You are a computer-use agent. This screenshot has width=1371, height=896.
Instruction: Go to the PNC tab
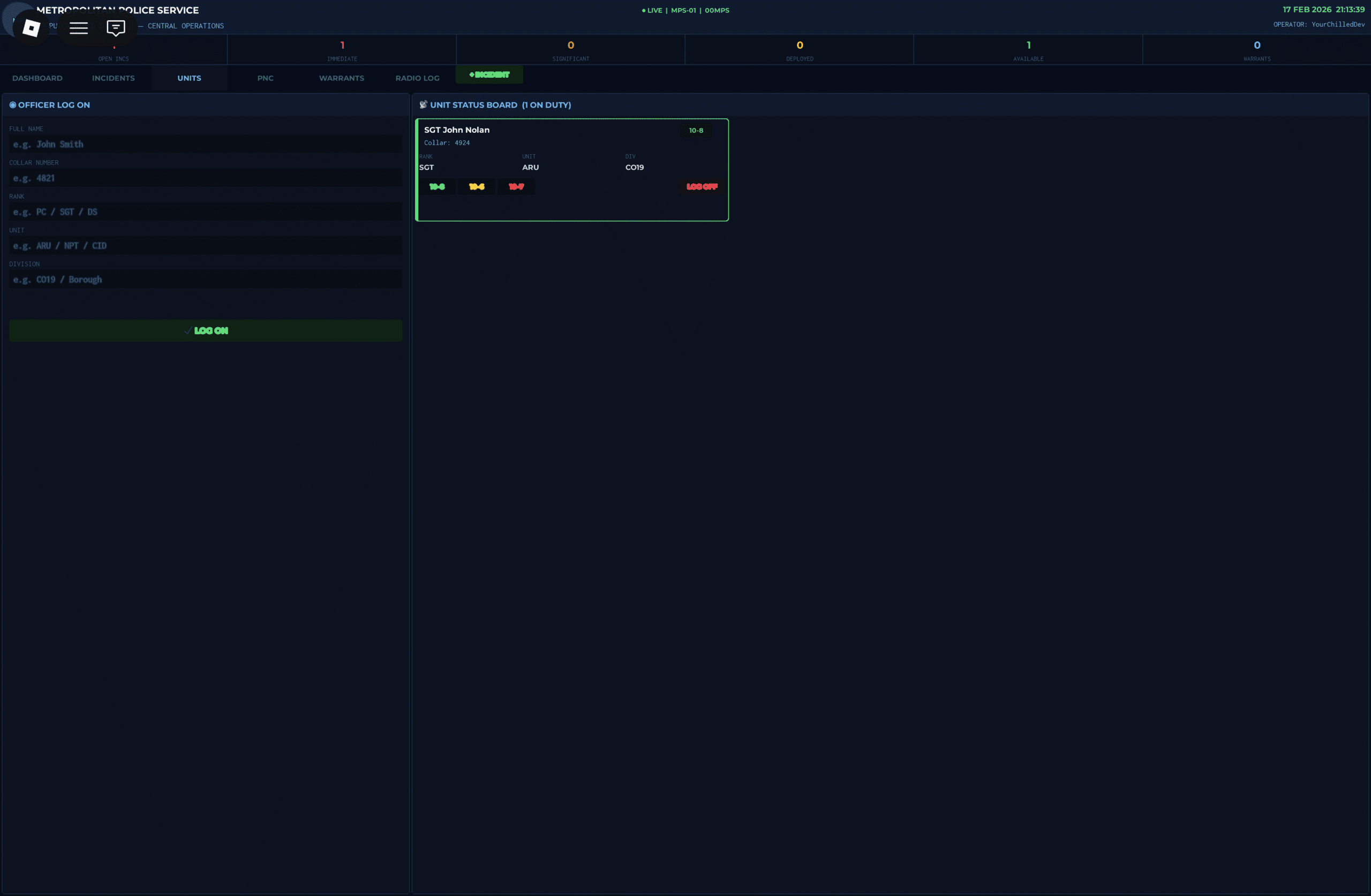265,78
